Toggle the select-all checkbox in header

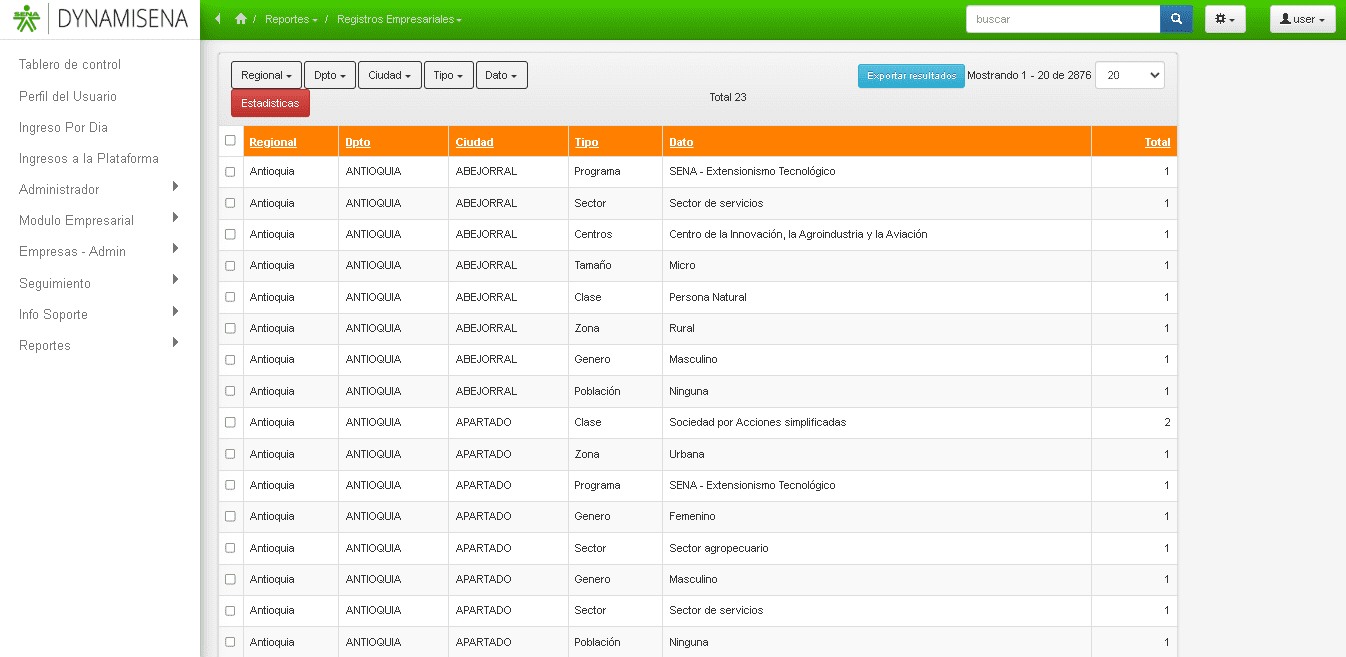[x=230, y=141]
